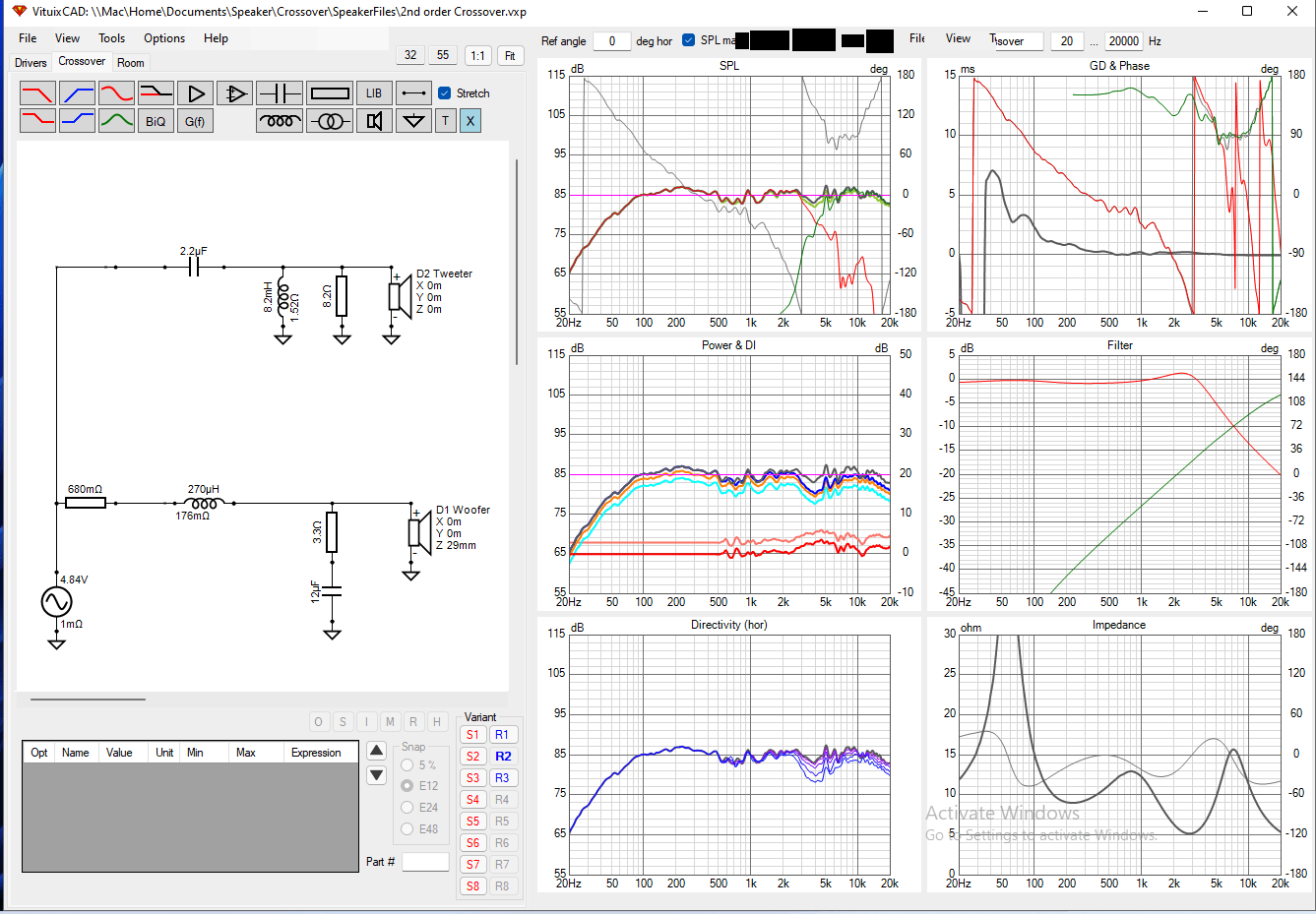Image resolution: width=1316 pixels, height=914 pixels.
Task: Recall variant R3
Action: coord(503,778)
